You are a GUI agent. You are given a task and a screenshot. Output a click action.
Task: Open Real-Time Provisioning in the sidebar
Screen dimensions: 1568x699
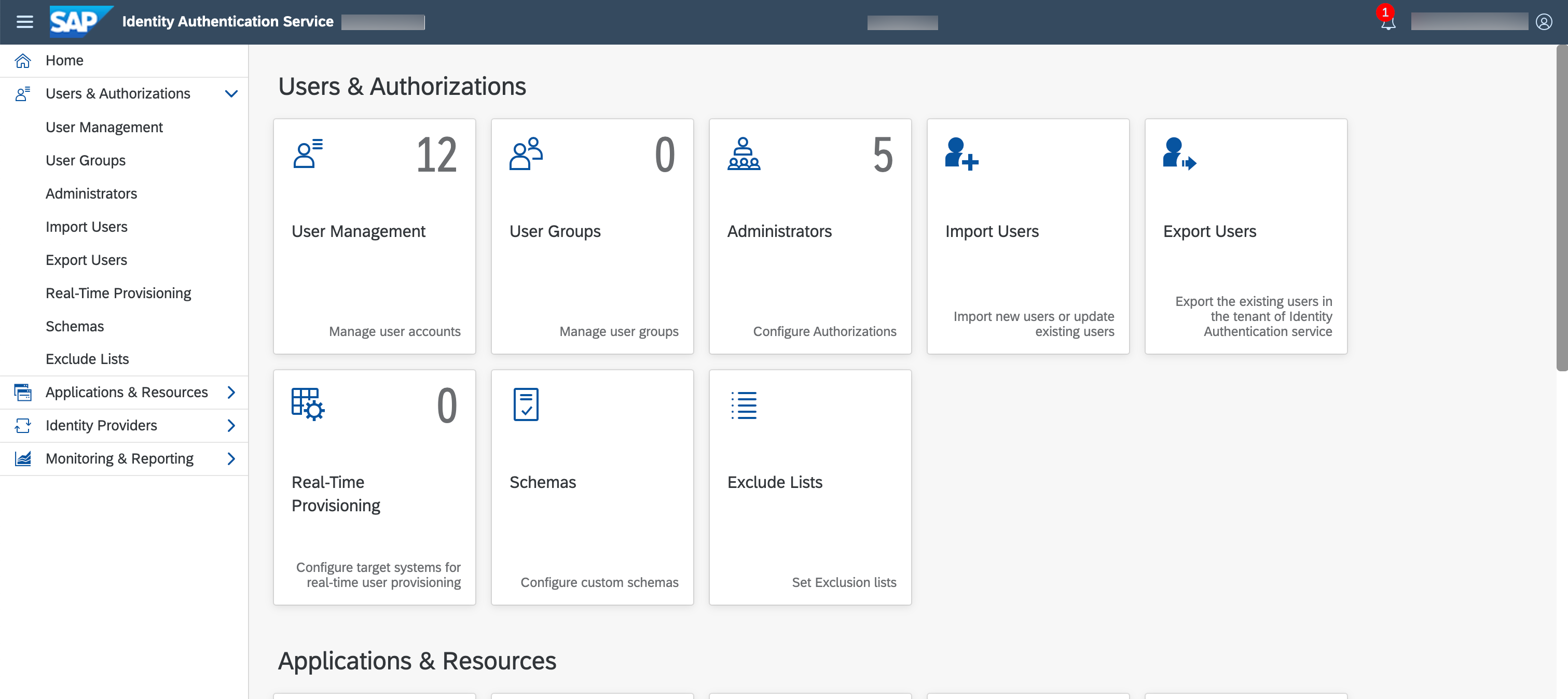click(x=124, y=293)
